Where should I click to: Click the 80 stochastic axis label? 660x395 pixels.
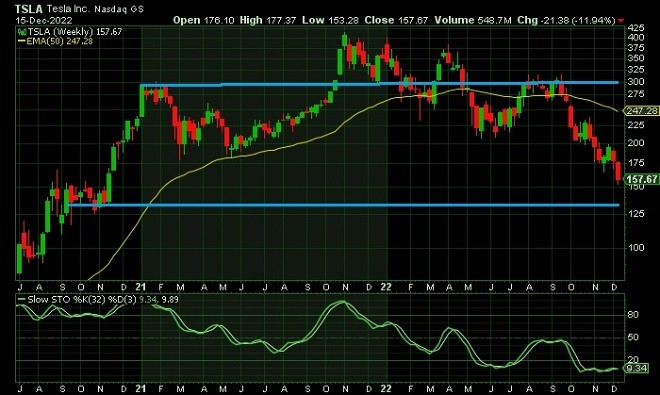(633, 315)
